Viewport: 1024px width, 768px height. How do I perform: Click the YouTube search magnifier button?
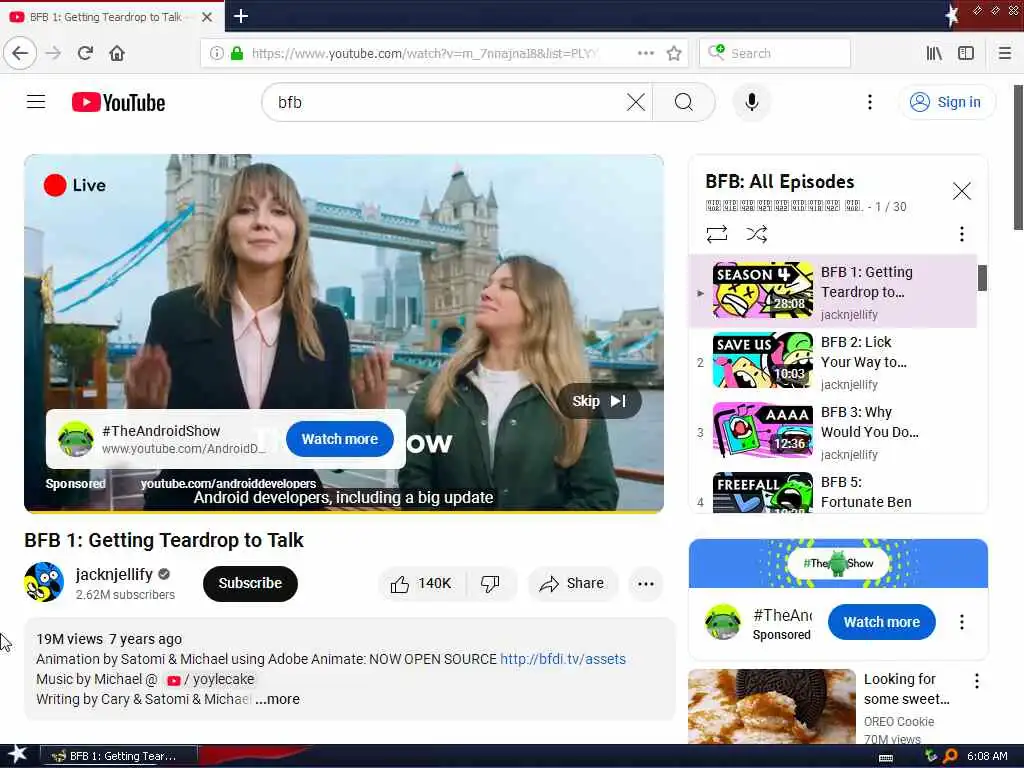point(684,102)
